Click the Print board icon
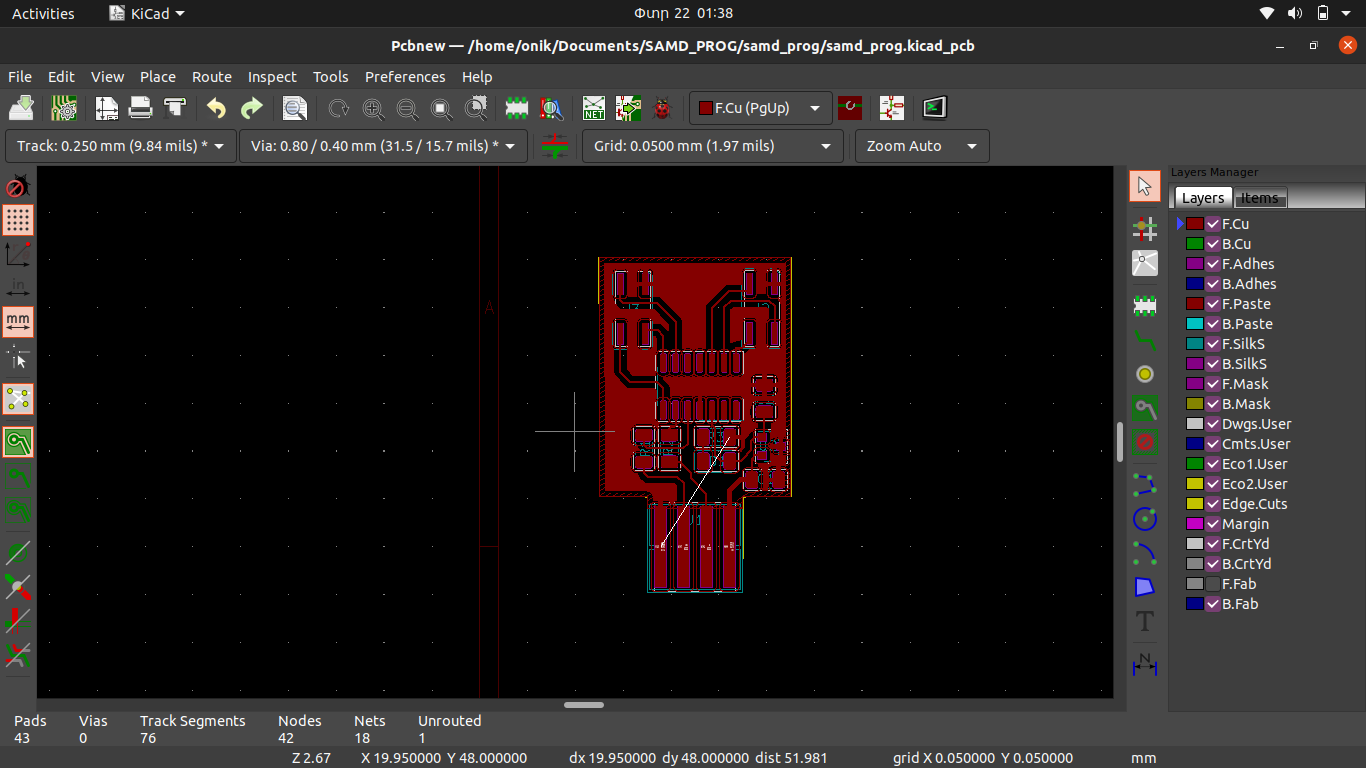Image resolution: width=1366 pixels, height=768 pixels. (x=140, y=108)
